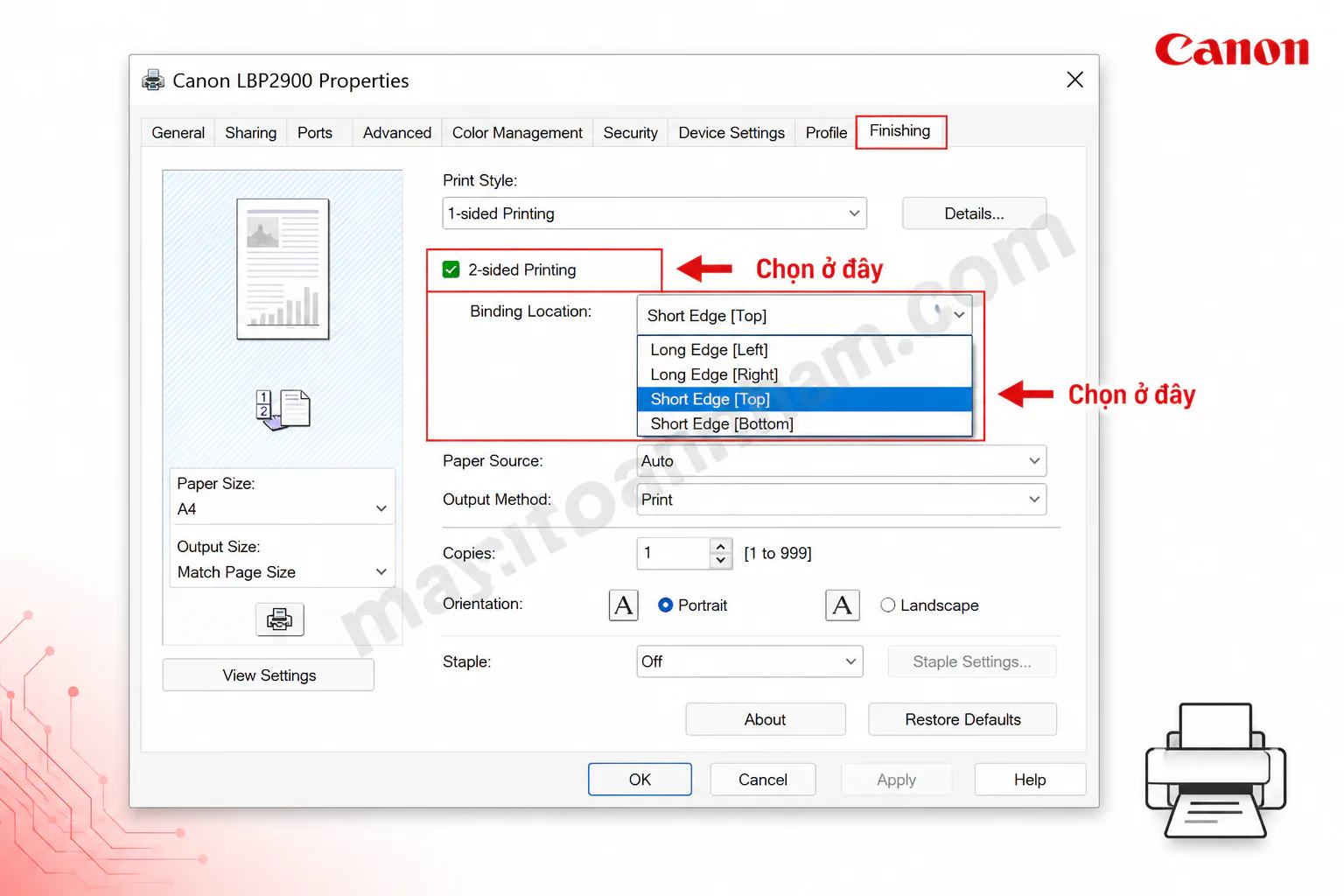Choose Long Edge [Left] binding option

point(805,350)
